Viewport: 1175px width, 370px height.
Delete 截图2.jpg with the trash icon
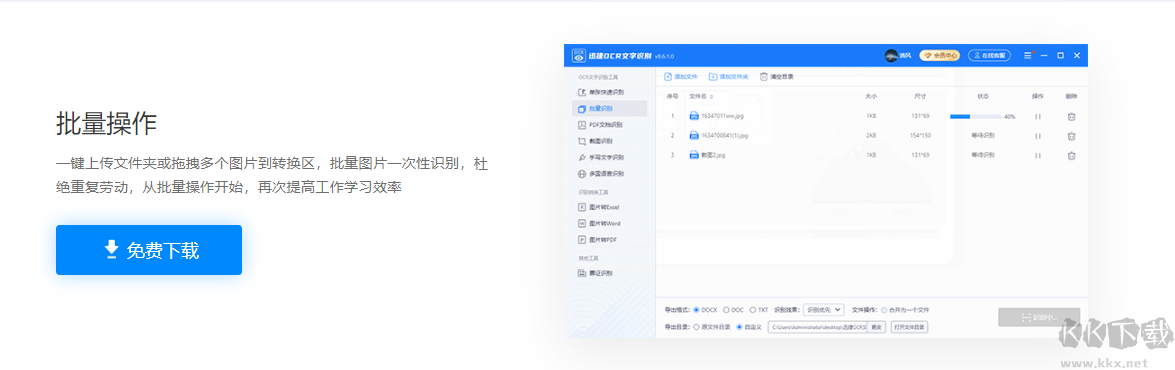click(x=1072, y=155)
